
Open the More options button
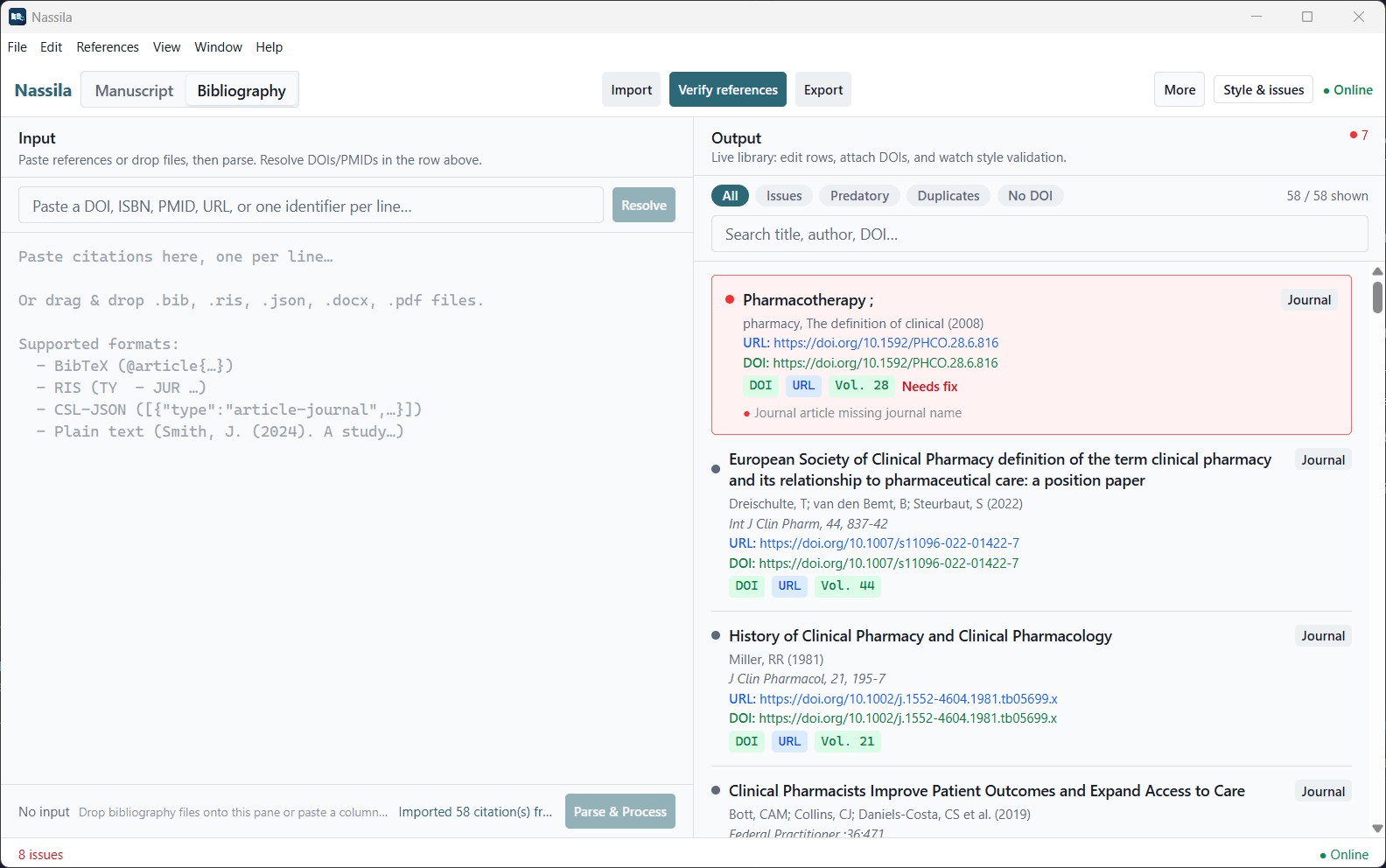(x=1179, y=89)
